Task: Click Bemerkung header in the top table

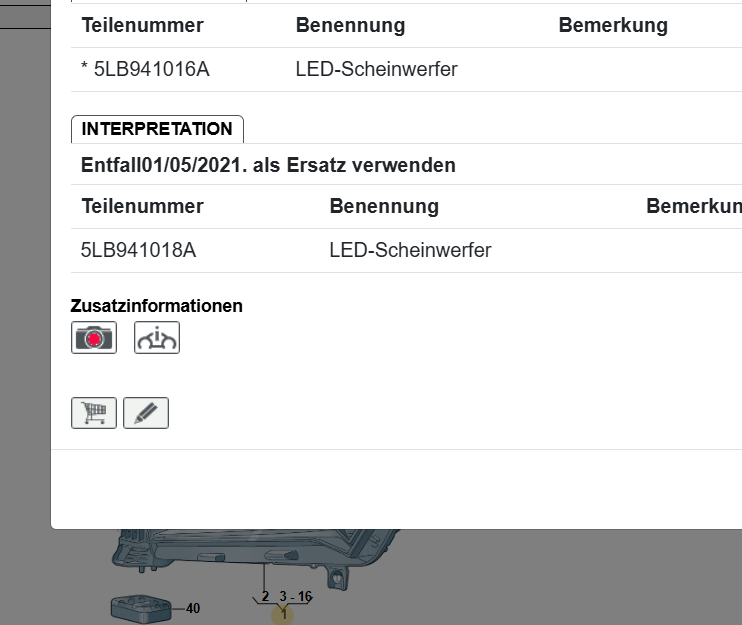Action: pos(612,26)
